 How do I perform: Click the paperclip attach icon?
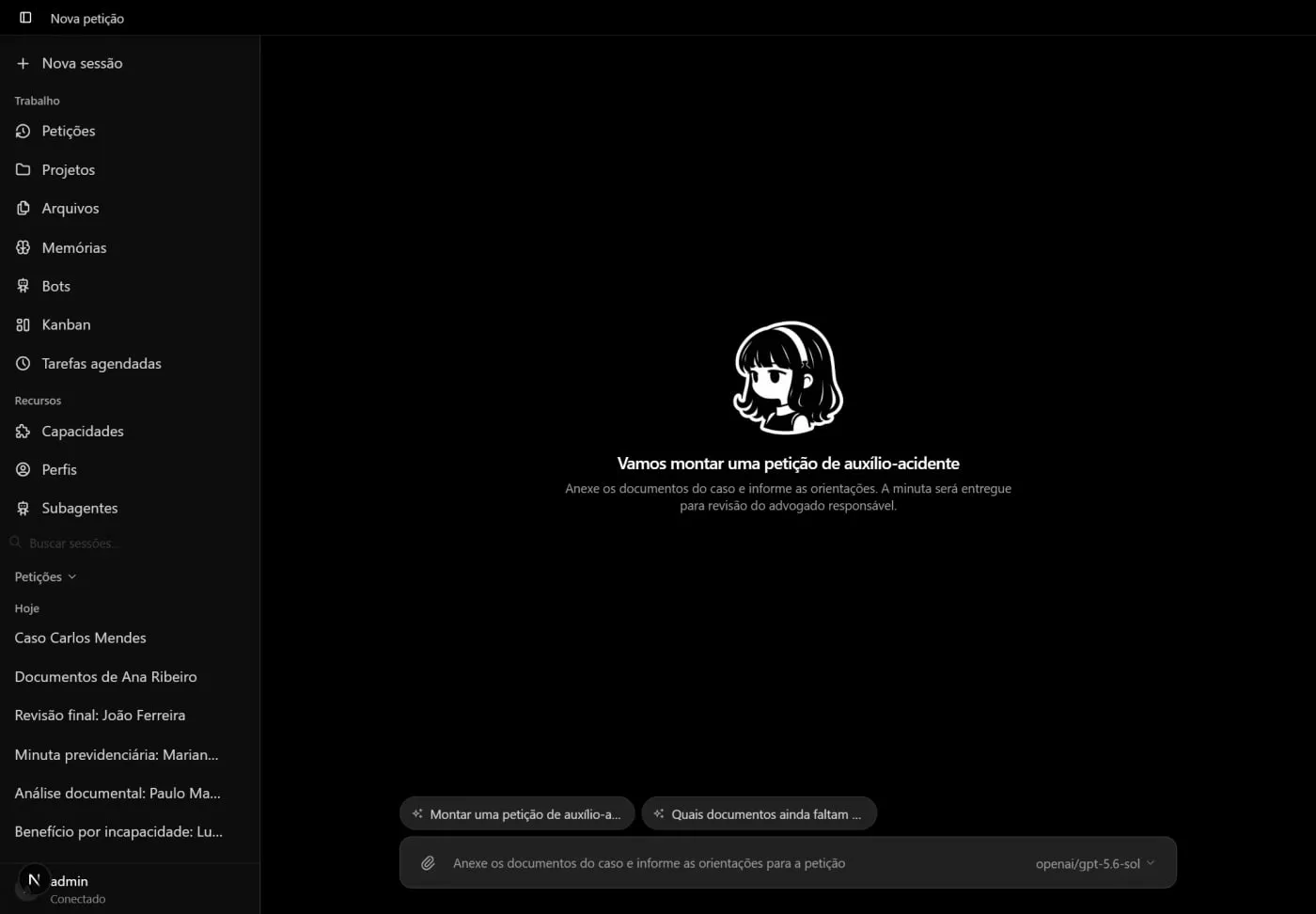click(x=428, y=863)
